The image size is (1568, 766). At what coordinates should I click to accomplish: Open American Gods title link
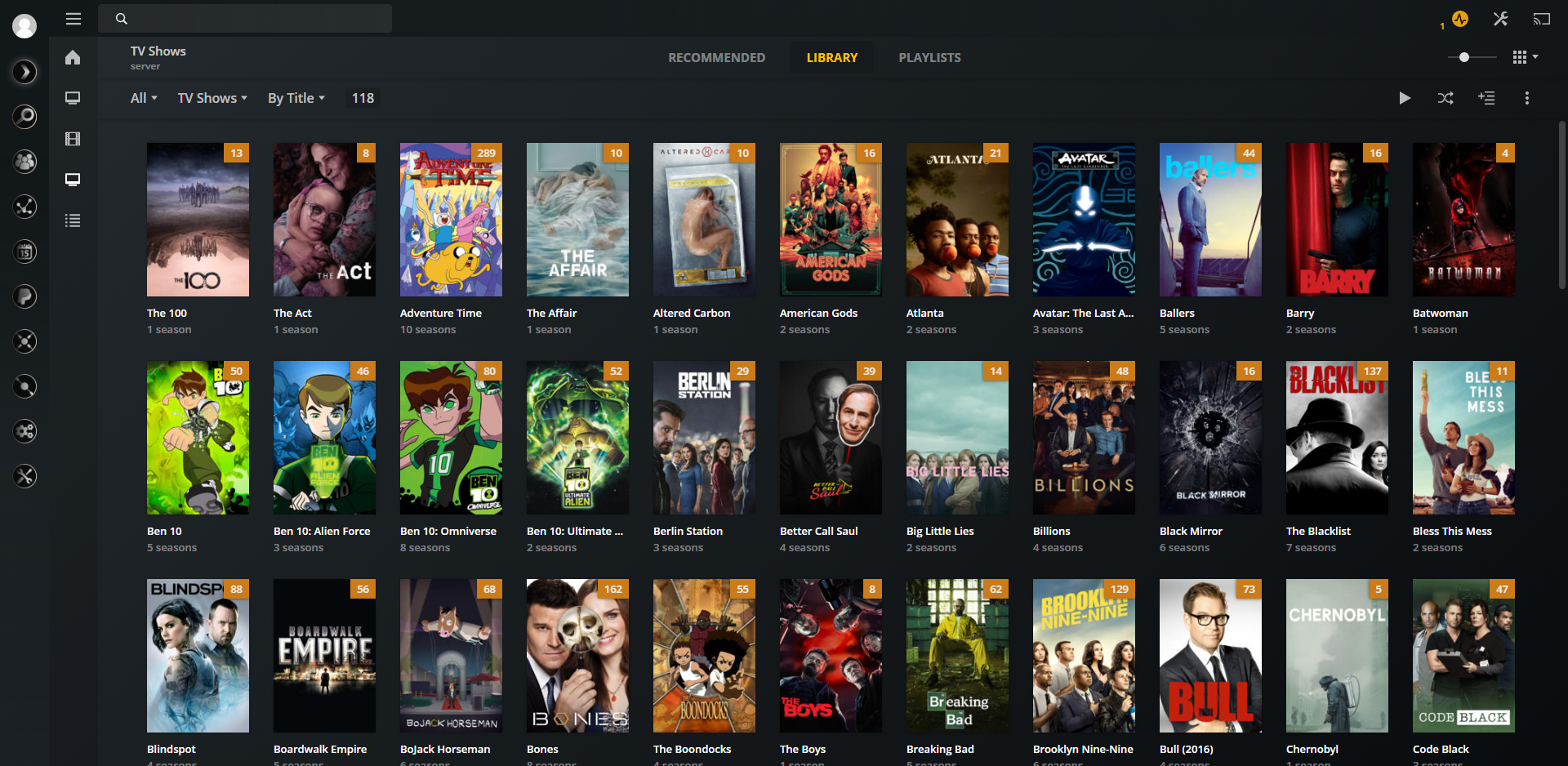(818, 313)
